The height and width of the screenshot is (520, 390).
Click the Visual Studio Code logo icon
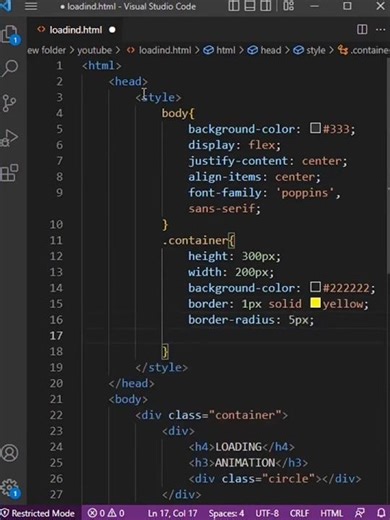6,6
